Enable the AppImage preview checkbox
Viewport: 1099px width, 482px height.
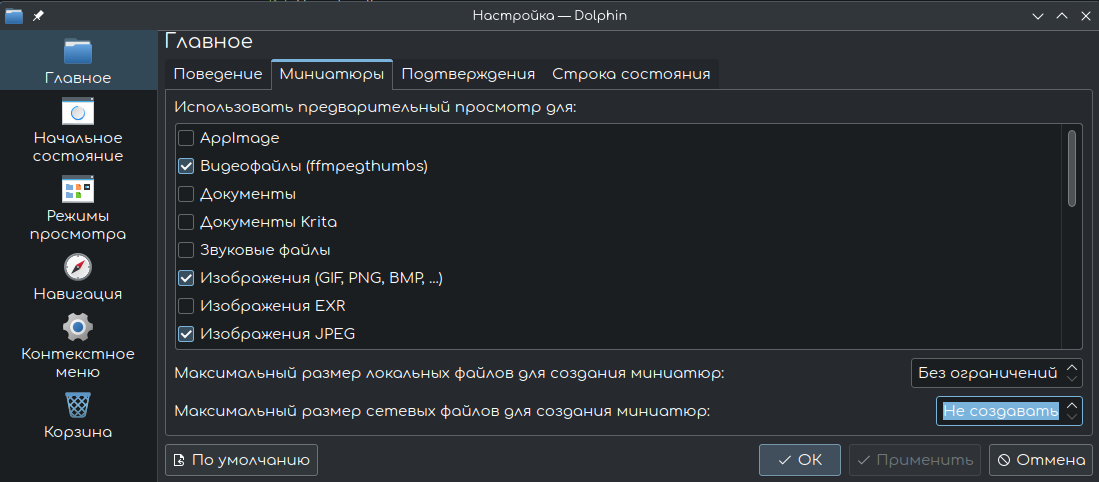(x=185, y=138)
